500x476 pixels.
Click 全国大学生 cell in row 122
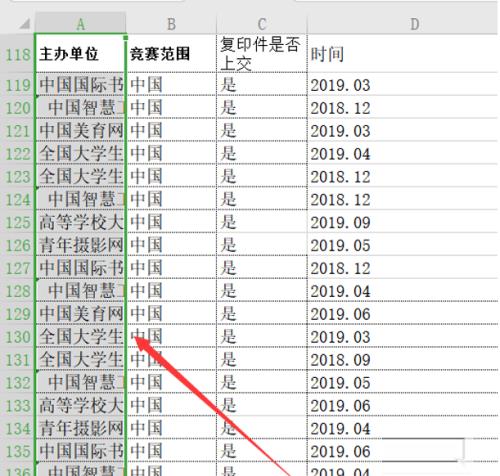[80, 153]
